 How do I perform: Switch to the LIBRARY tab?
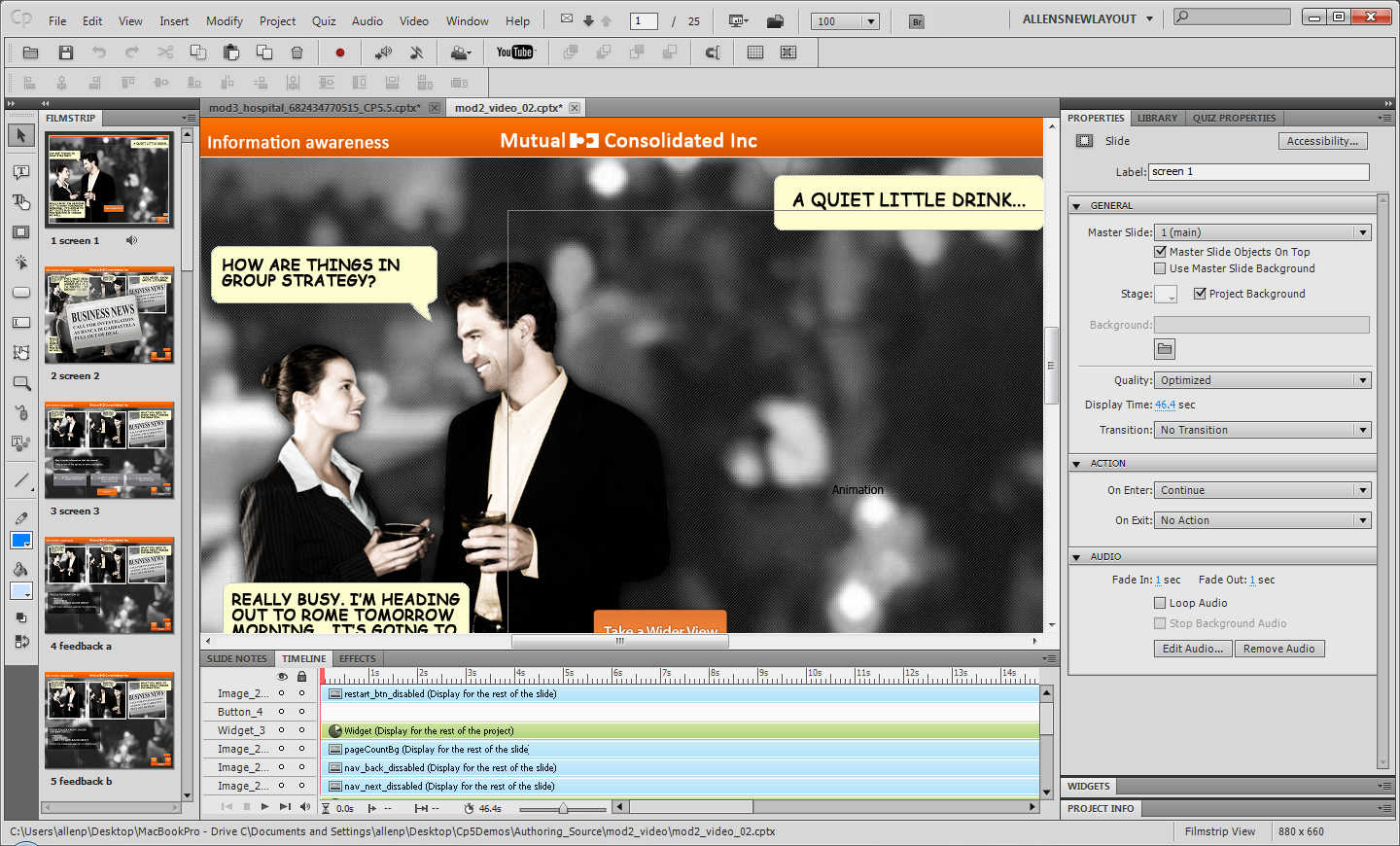click(x=1157, y=118)
